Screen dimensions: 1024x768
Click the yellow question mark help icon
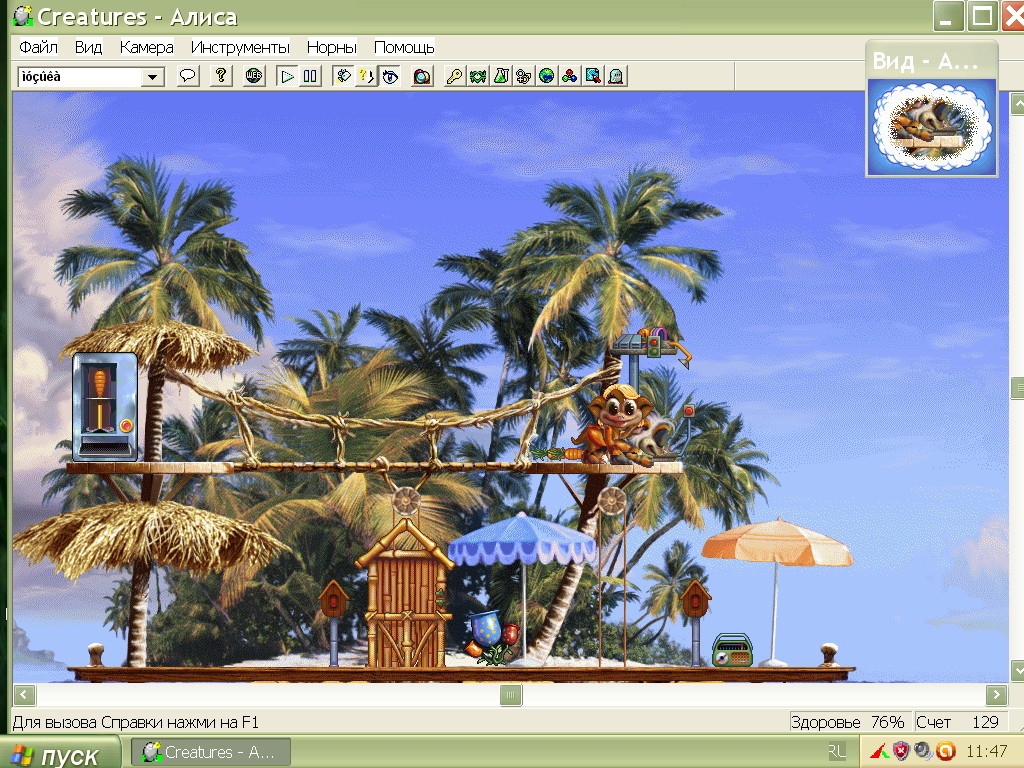point(221,76)
